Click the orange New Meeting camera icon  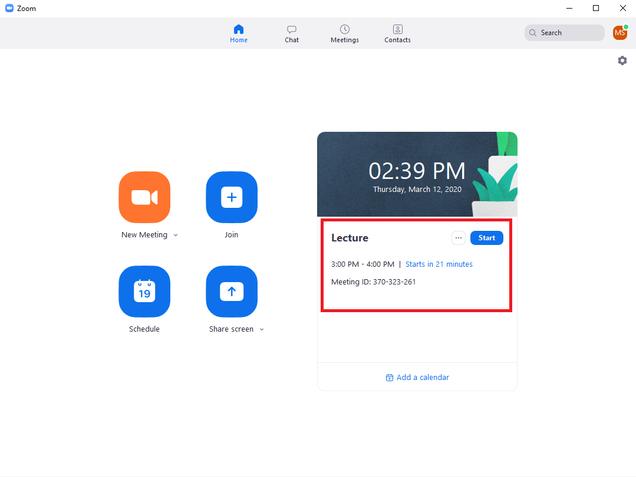point(144,197)
